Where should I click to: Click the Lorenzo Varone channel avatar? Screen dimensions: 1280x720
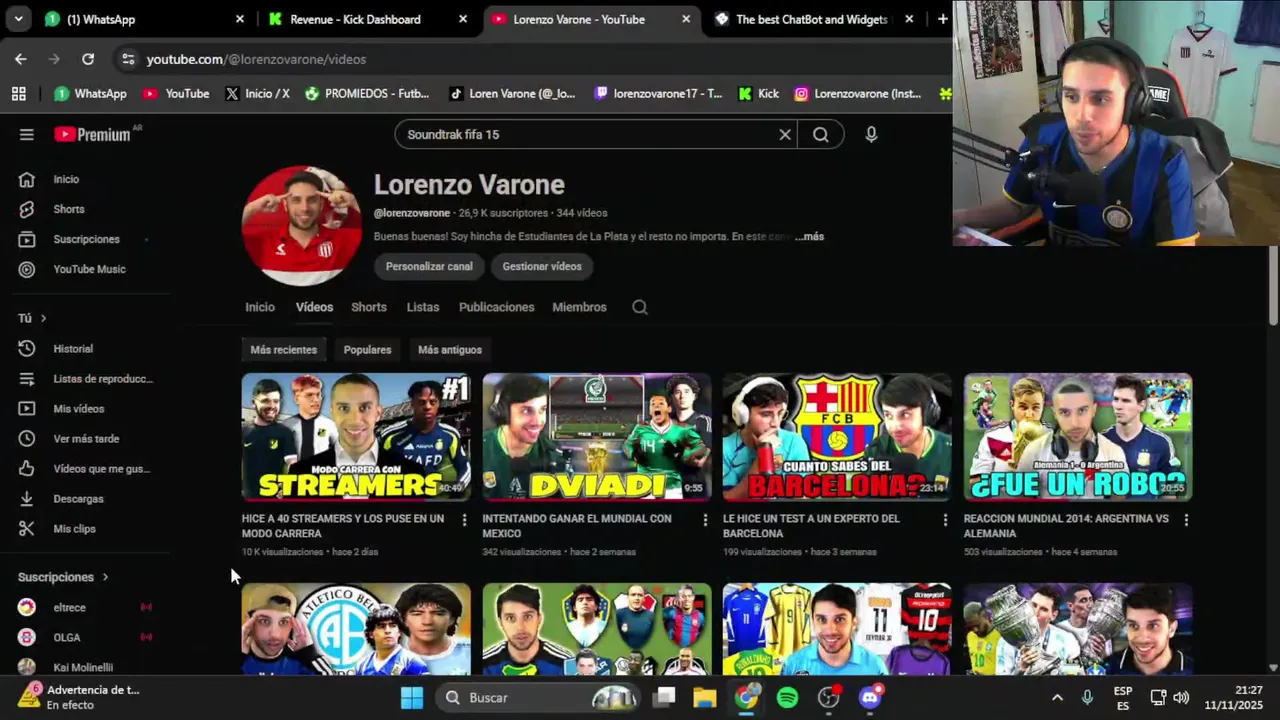click(x=301, y=226)
